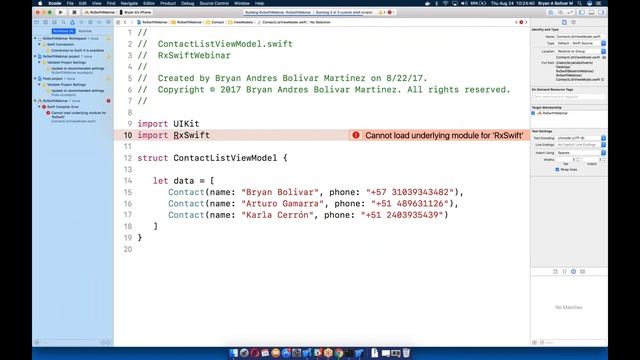Open the Source Control navigator icon

(x=46, y=22)
